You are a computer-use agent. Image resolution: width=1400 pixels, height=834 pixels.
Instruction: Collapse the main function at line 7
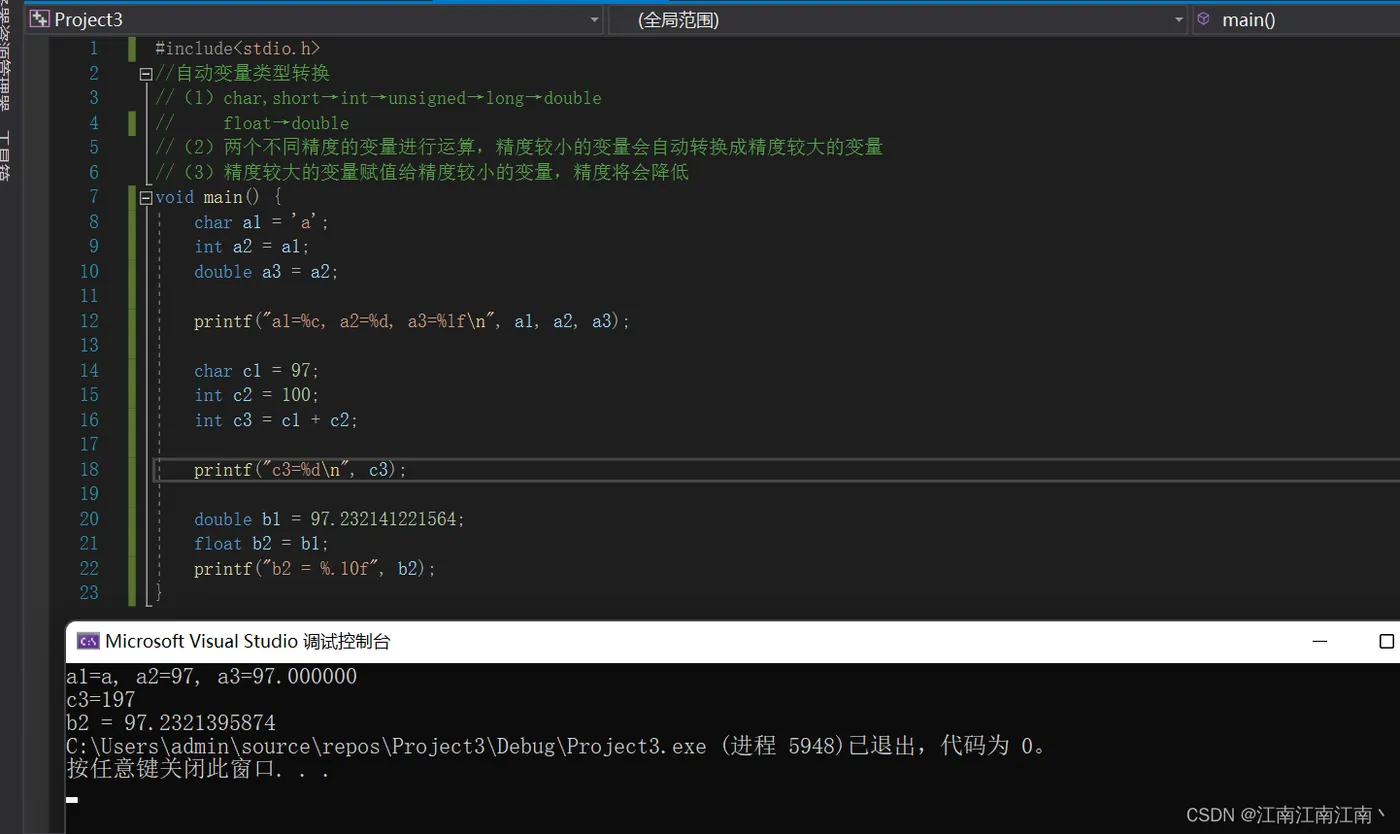tap(146, 198)
